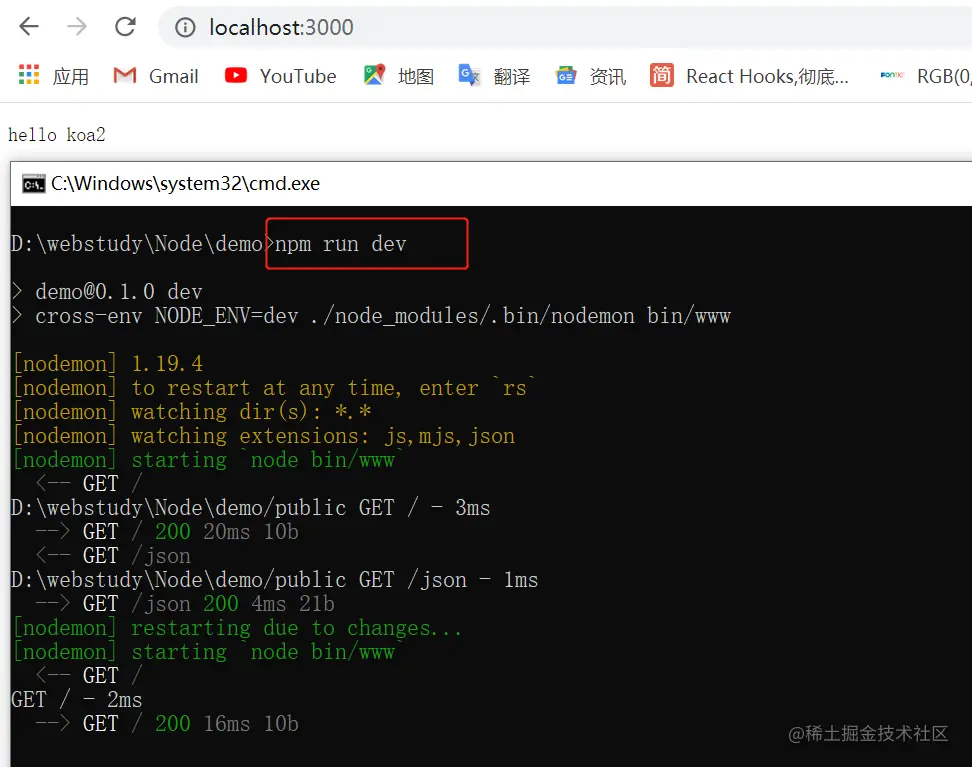Viewport: 972px width, 767px height.
Task: Click the cmd.exe window icon
Action: [33, 184]
